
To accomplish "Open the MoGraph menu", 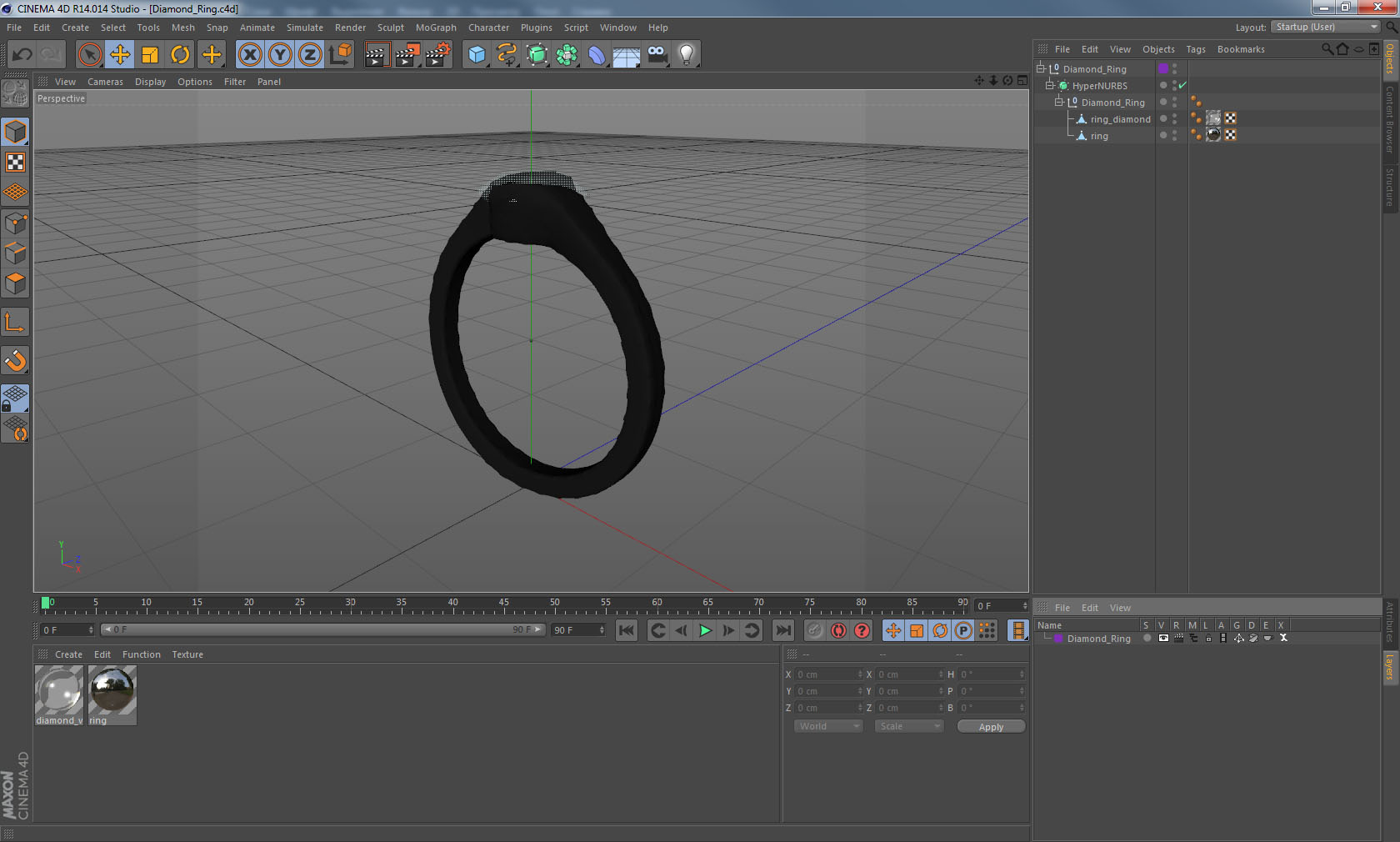I will click(436, 28).
